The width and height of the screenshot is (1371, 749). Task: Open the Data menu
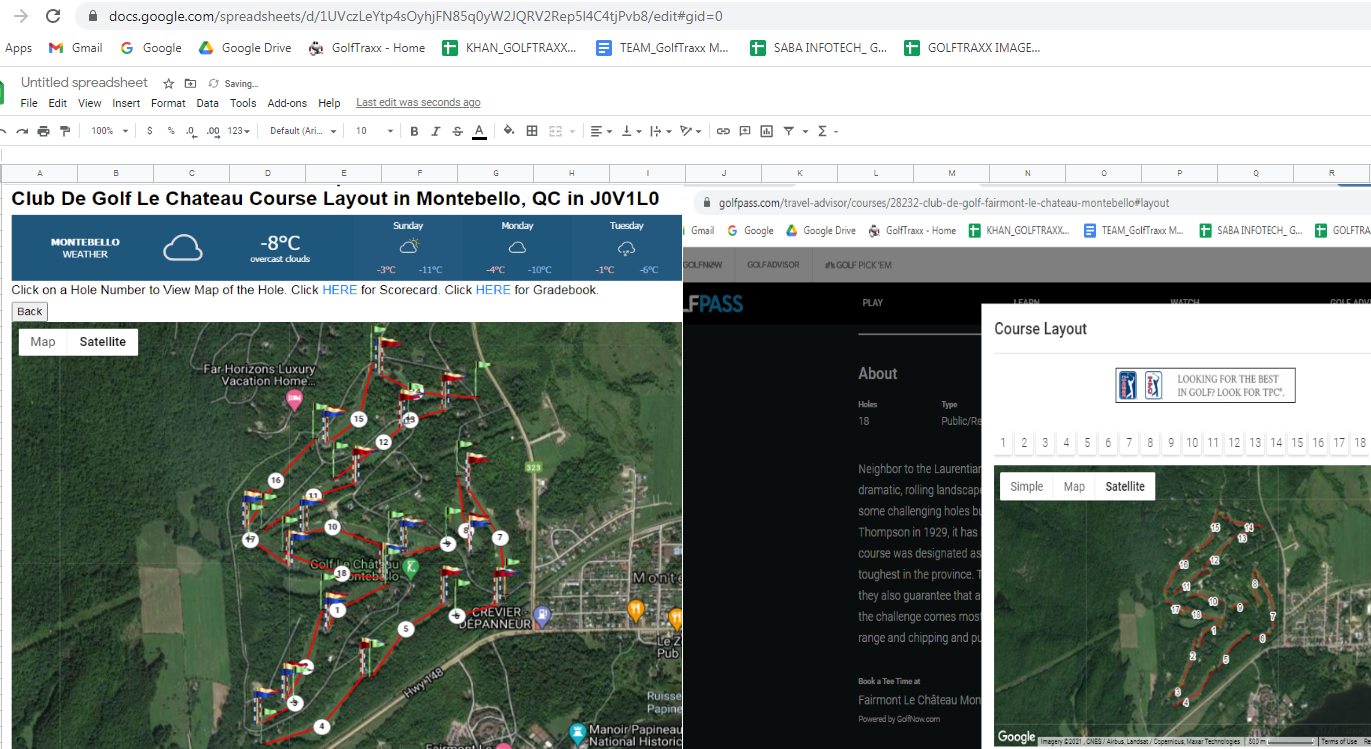point(207,103)
